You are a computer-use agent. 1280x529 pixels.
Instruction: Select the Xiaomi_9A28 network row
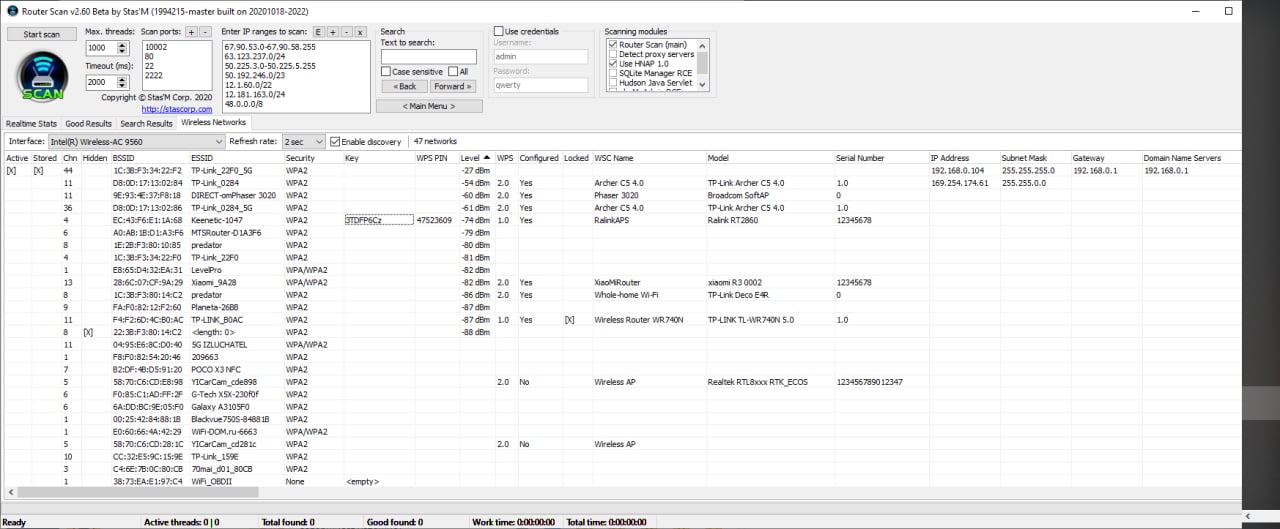point(620,282)
